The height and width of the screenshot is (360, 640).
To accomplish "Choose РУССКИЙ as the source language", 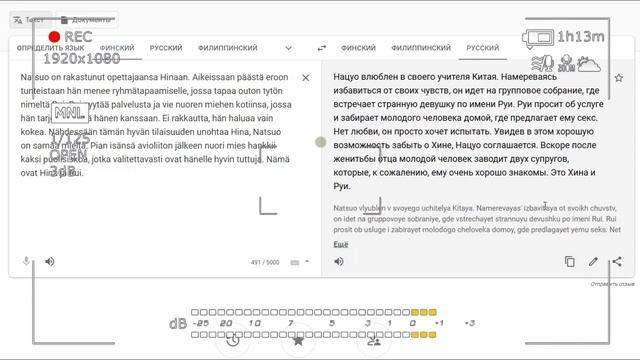I will tap(166, 48).
